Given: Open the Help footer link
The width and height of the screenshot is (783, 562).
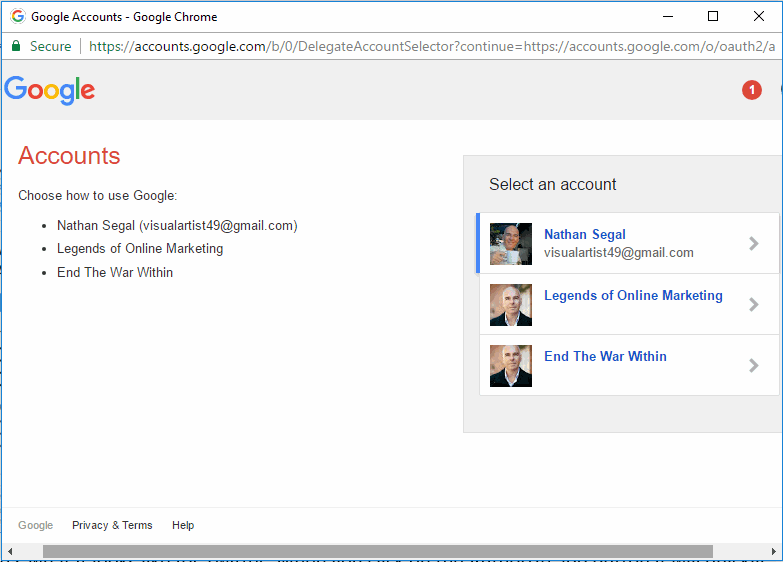Looking at the screenshot, I should click(x=183, y=525).
